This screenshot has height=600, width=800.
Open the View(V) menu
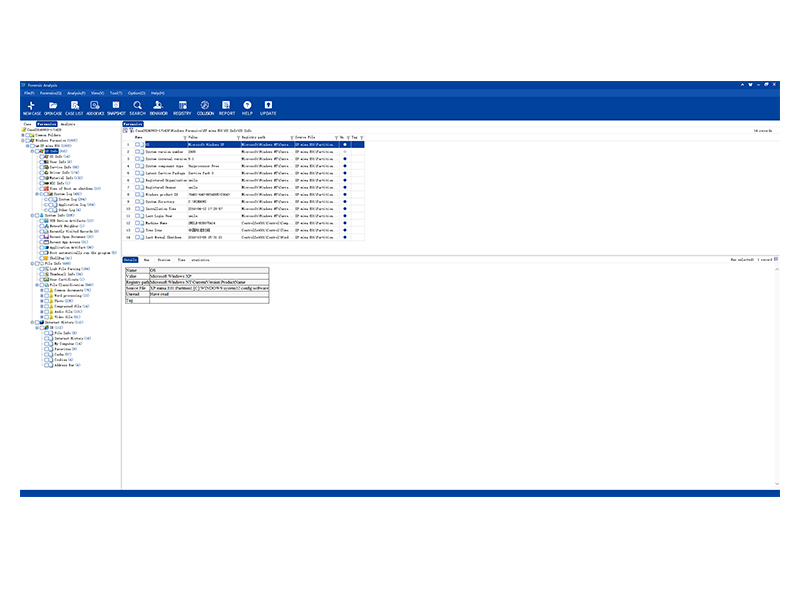(97, 93)
